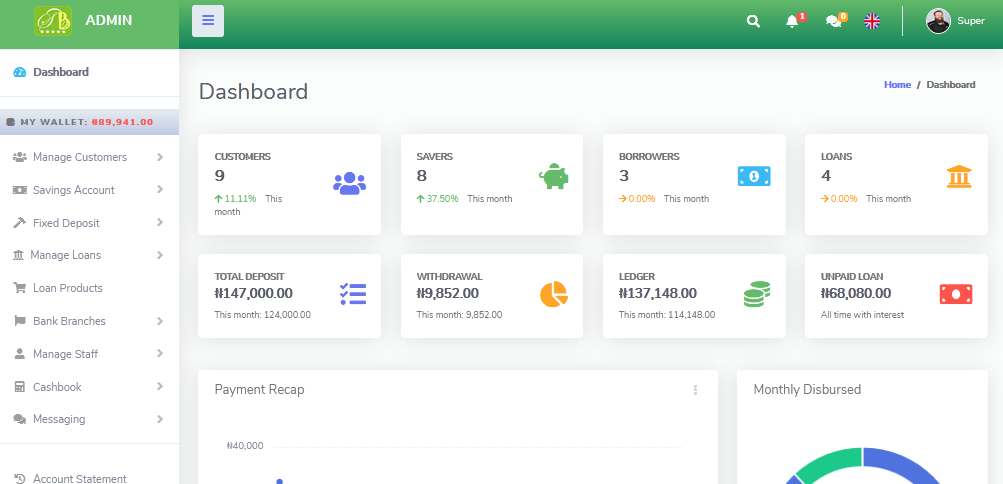Click the Borrowers banknote icon
This screenshot has height=484, width=1003.
coord(754,176)
